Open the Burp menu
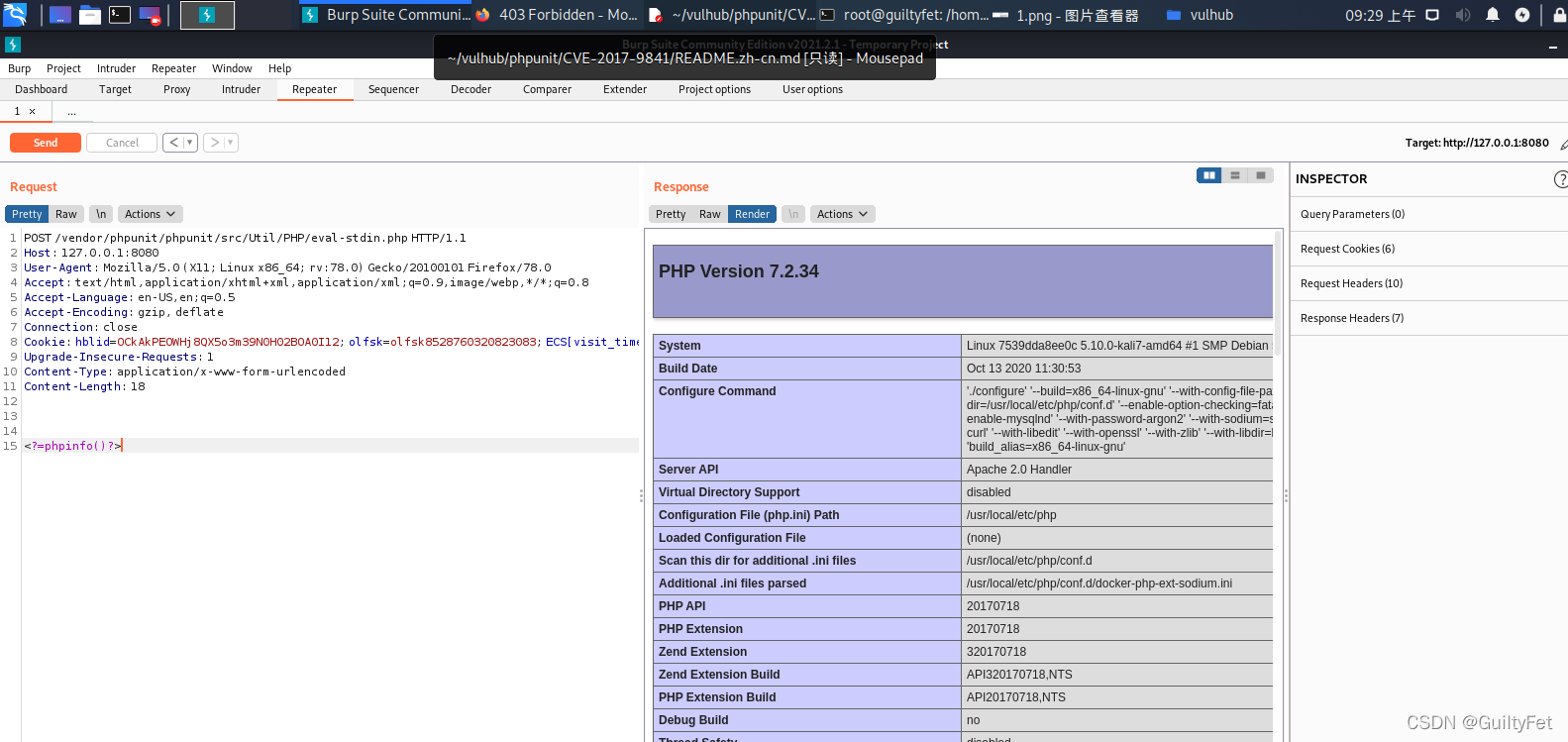 click(x=20, y=68)
